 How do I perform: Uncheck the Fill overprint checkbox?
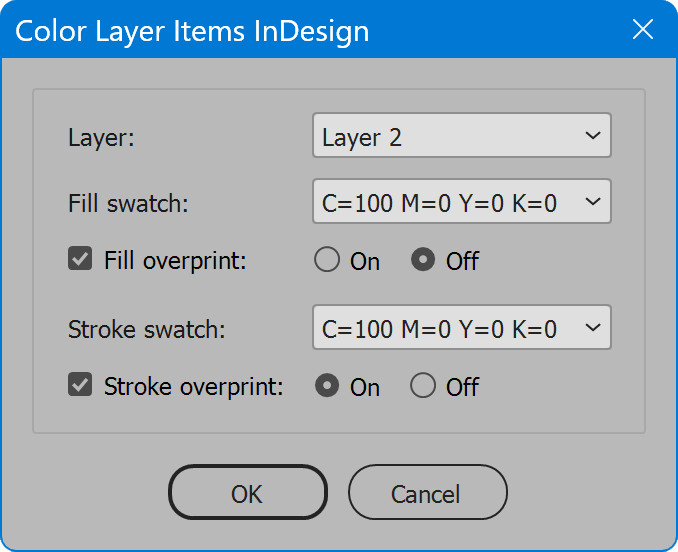(80, 258)
